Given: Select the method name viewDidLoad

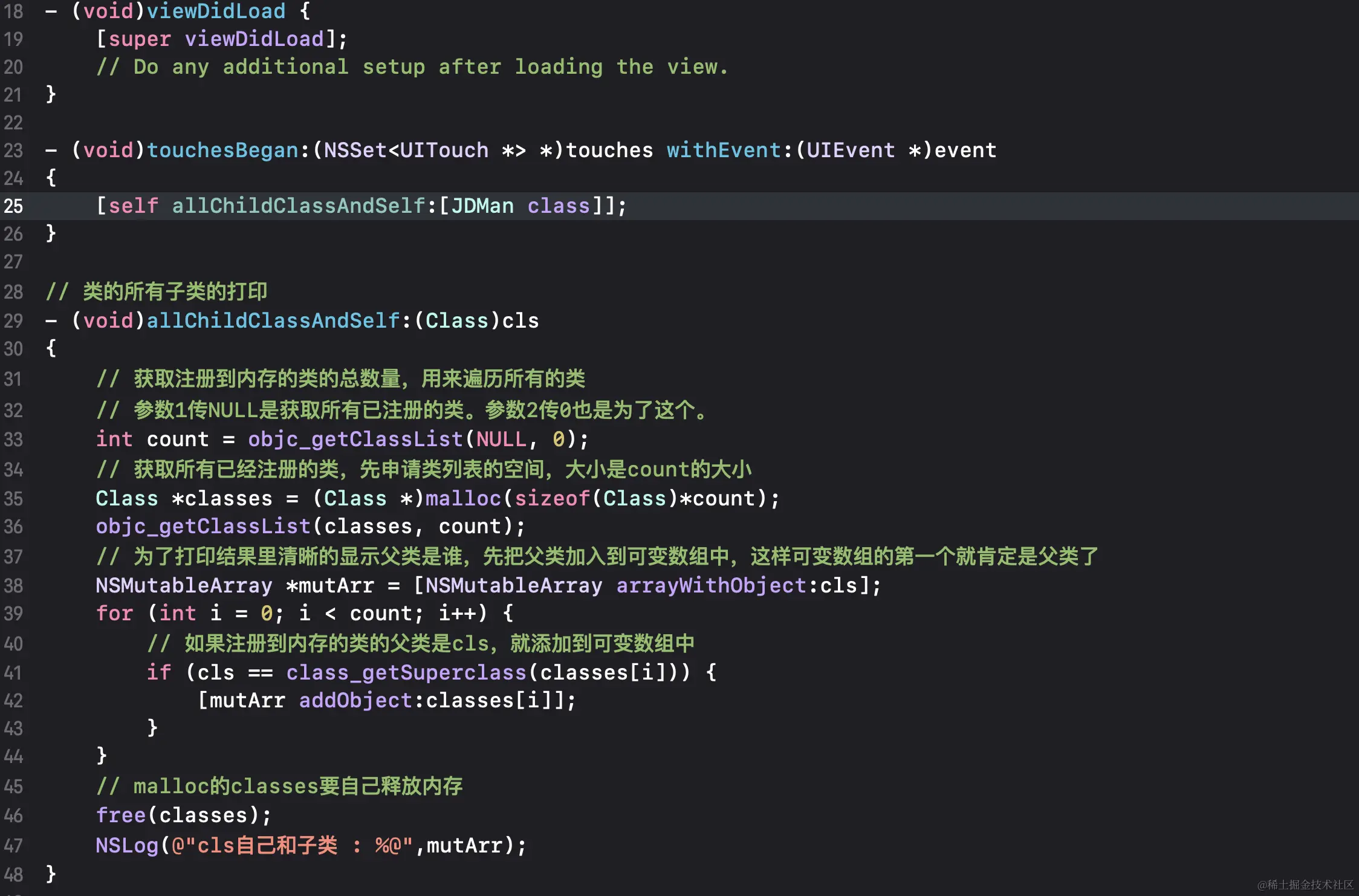Looking at the screenshot, I should click(x=216, y=11).
